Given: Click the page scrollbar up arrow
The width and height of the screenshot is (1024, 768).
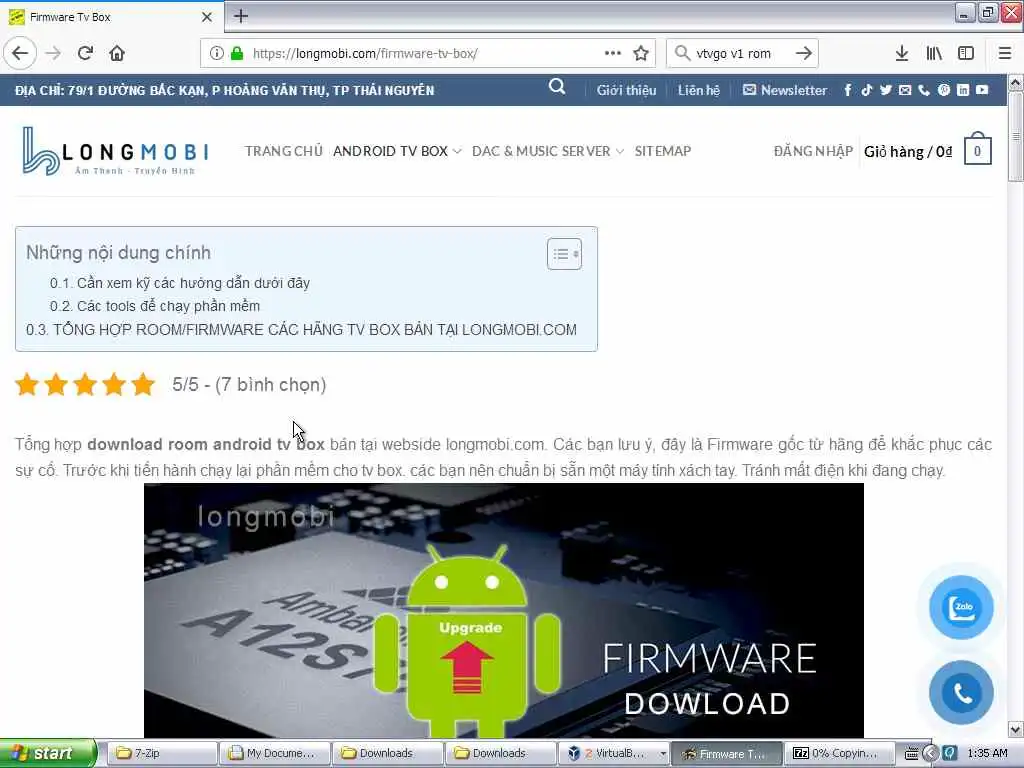Looking at the screenshot, I should point(1016,83).
